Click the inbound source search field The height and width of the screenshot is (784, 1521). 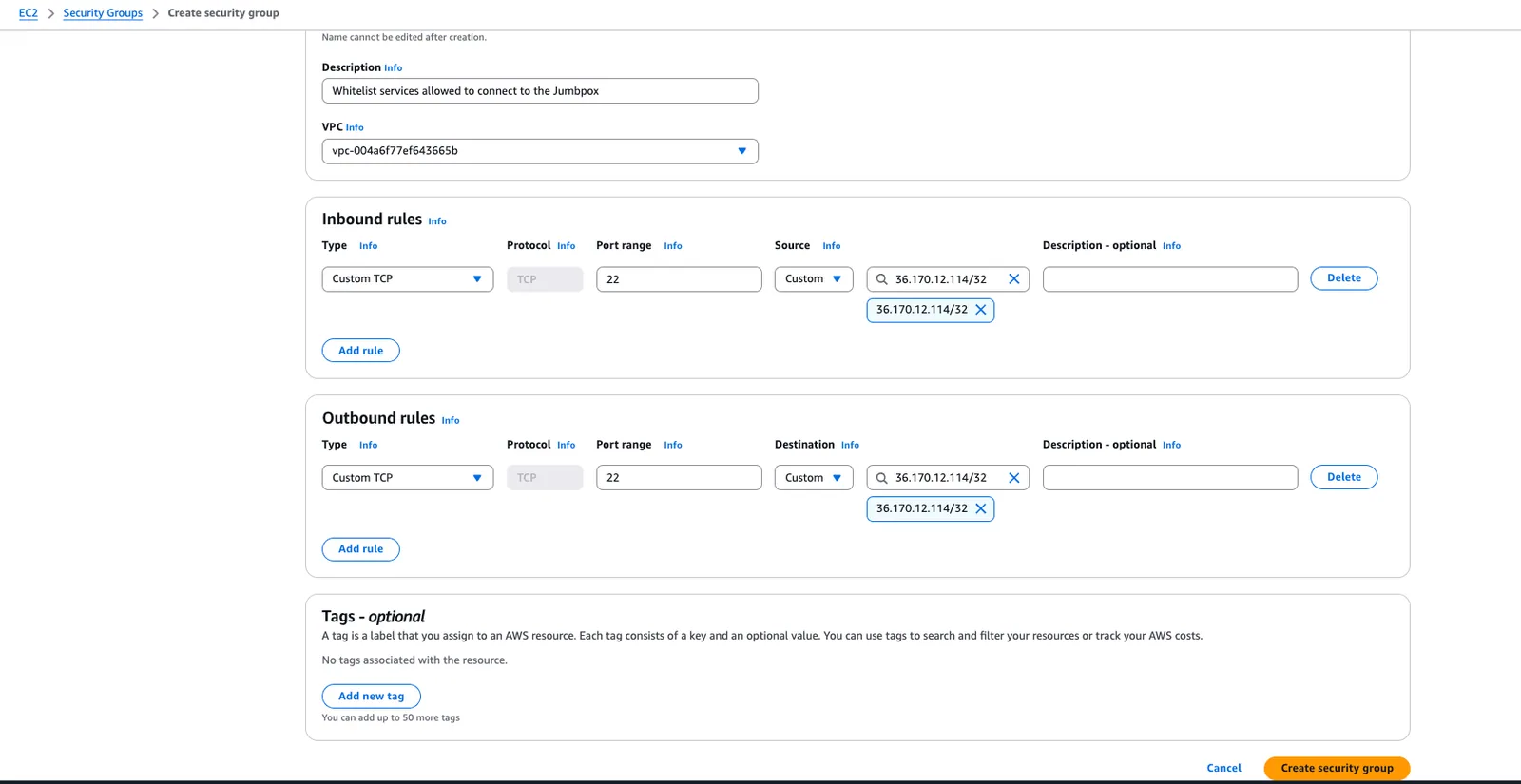click(948, 279)
